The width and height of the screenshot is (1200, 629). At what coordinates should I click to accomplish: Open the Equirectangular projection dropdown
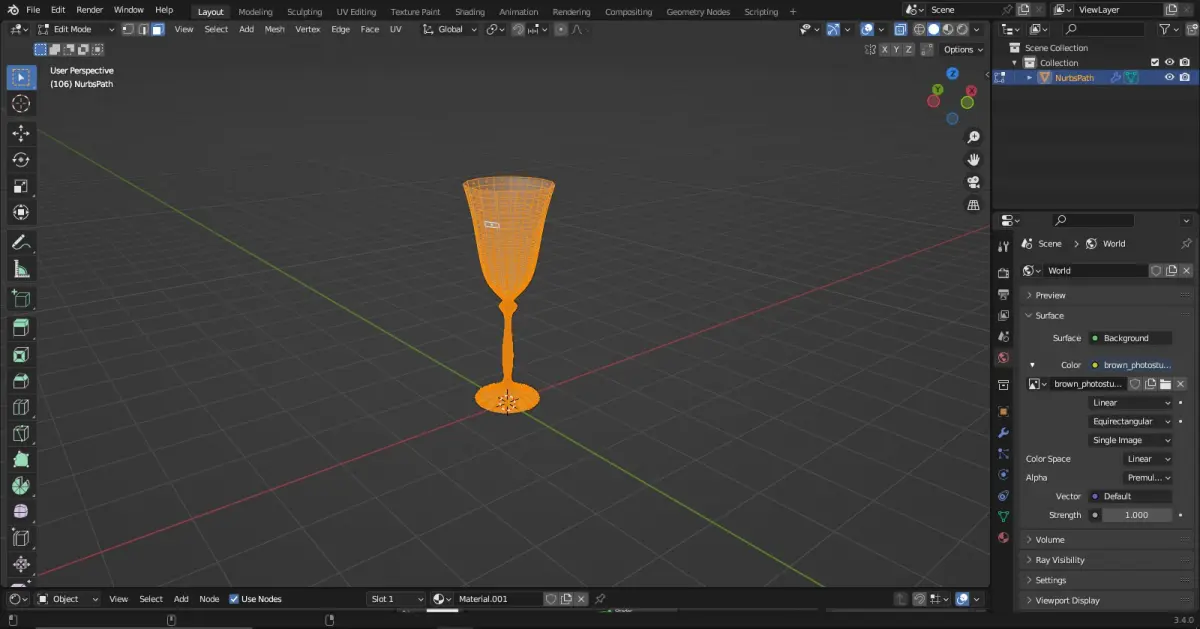pyautogui.click(x=1130, y=421)
